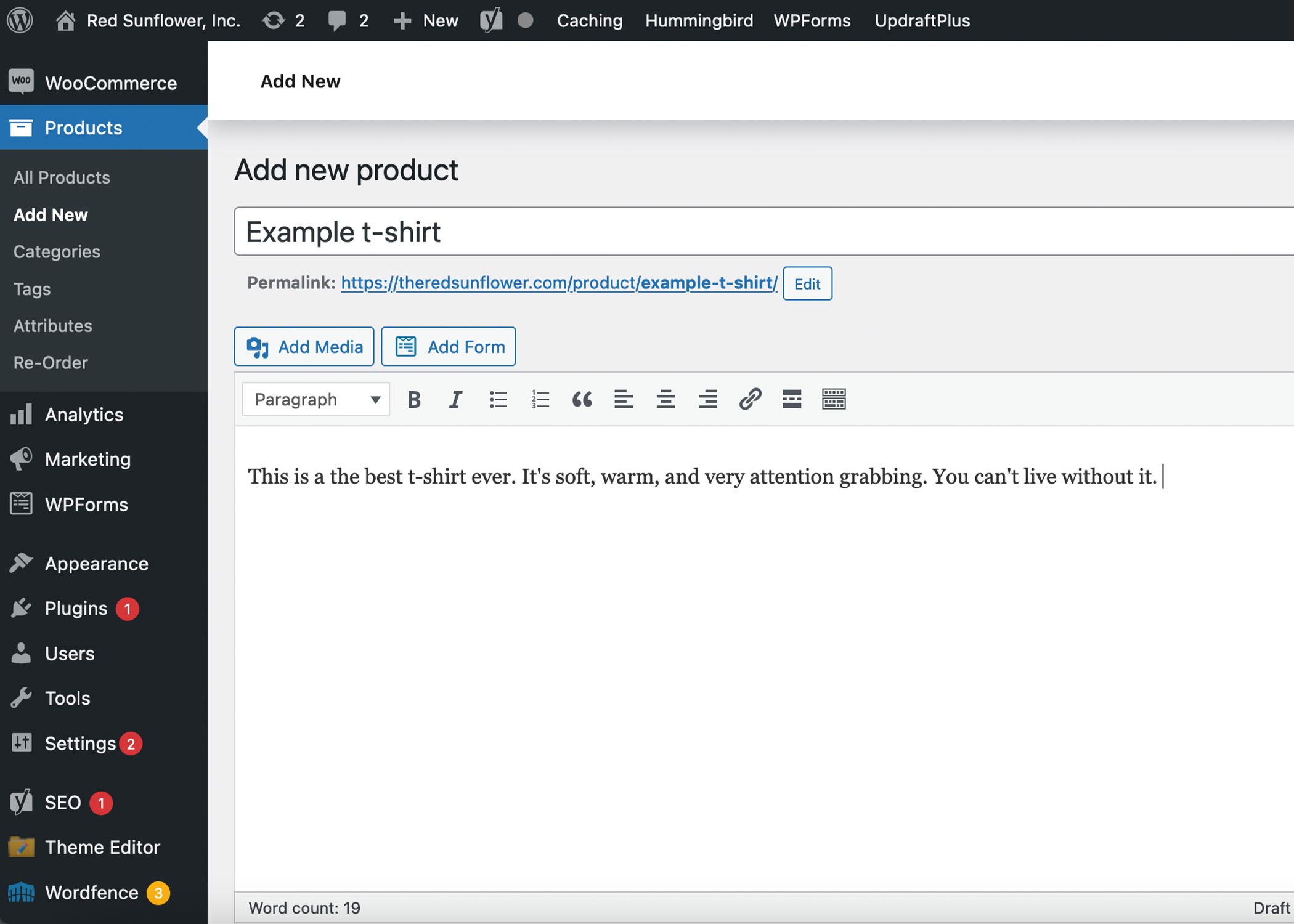Apply blockquote formatting
The image size is (1294, 924).
tap(582, 399)
